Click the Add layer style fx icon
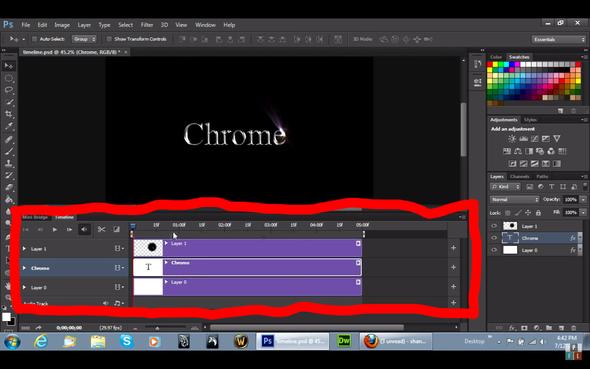The width and height of the screenshot is (590, 369). tap(512, 328)
